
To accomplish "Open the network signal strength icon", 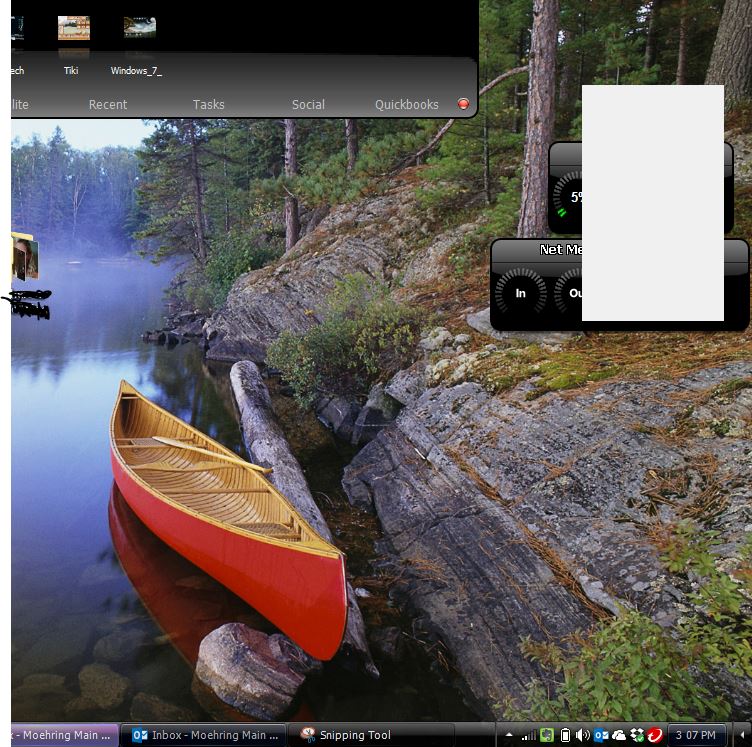I will pos(528,736).
